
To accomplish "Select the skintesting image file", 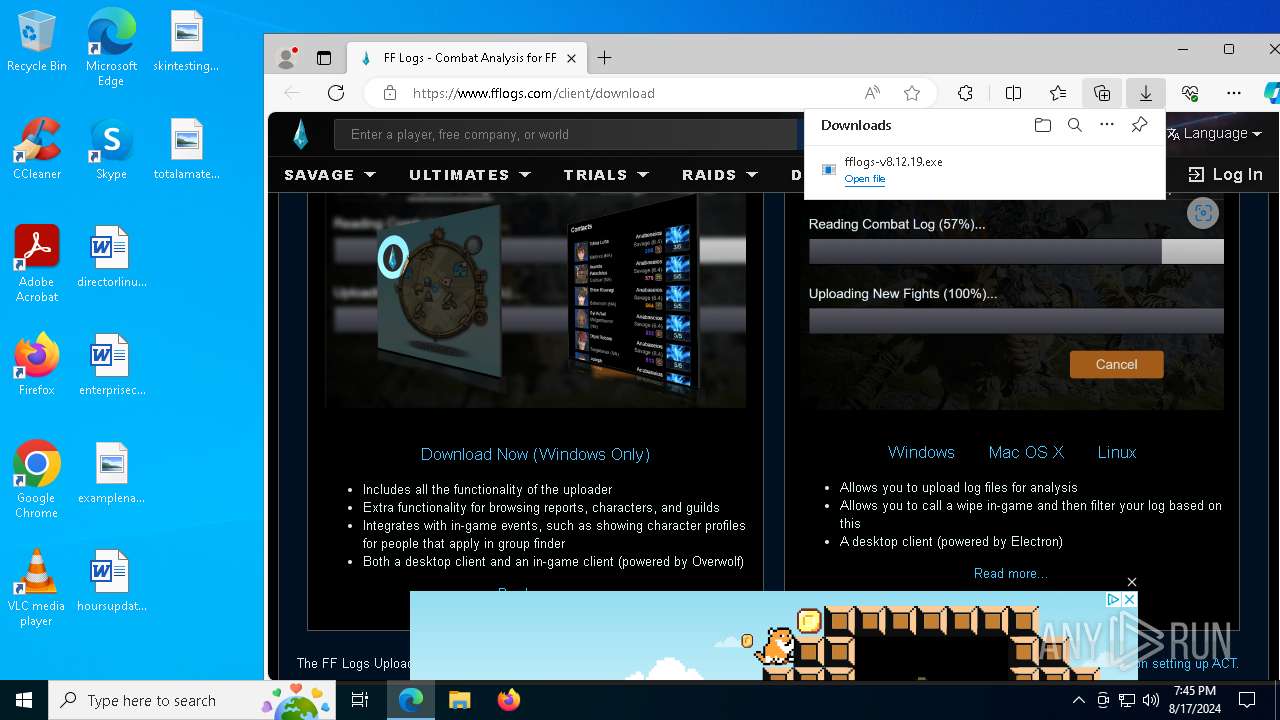I will 186,42.
